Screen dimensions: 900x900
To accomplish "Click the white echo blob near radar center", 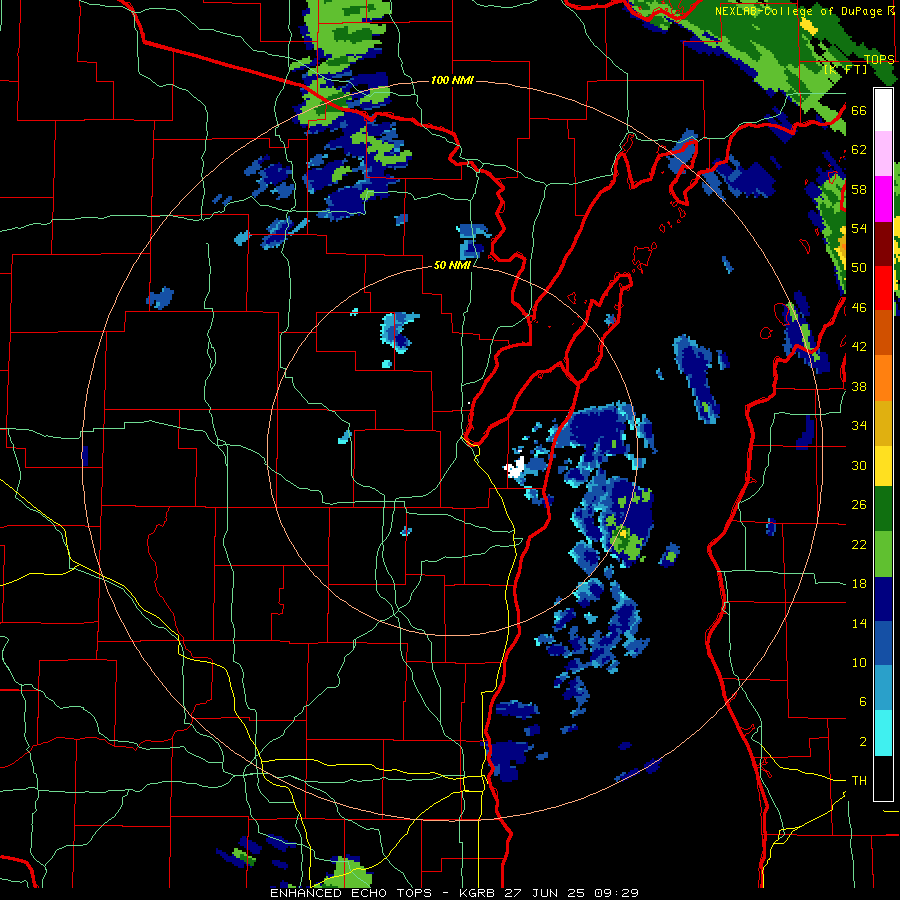I will pyautogui.click(x=515, y=468).
